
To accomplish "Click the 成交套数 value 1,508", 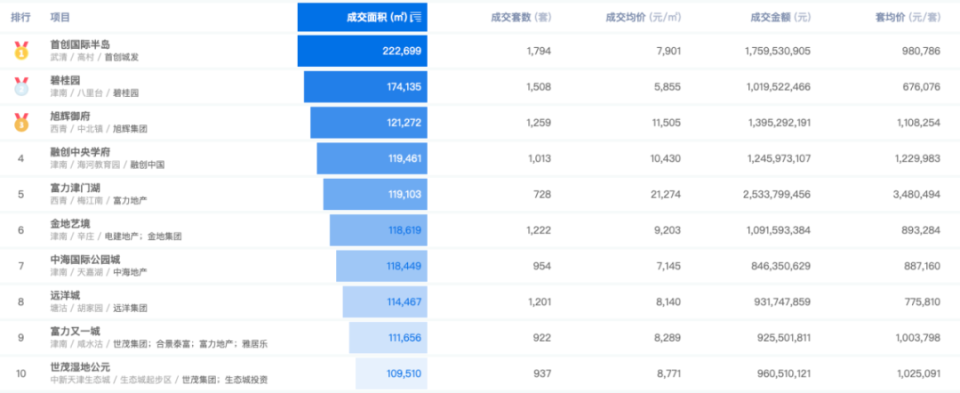I will (x=539, y=87).
